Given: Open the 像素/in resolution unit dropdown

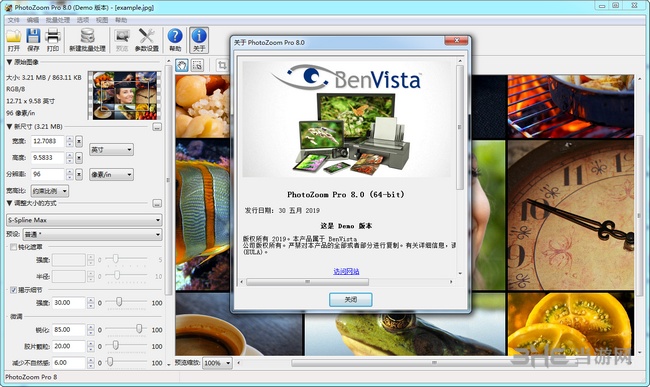Looking at the screenshot, I should (112, 174).
